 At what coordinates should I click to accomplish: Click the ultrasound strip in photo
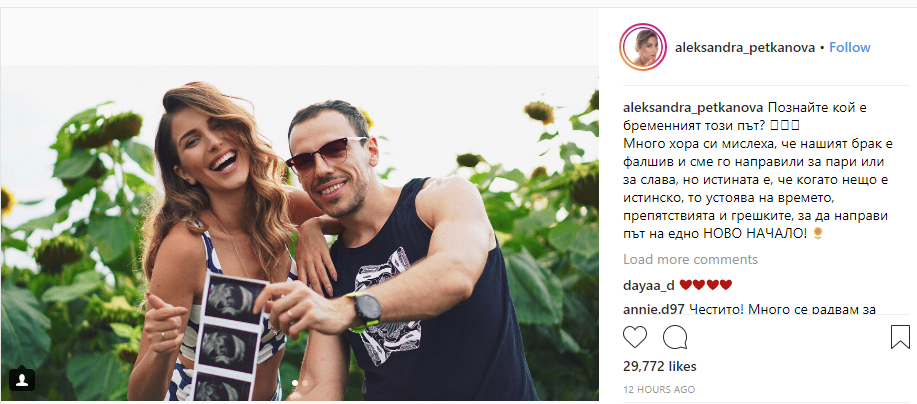click(228, 336)
